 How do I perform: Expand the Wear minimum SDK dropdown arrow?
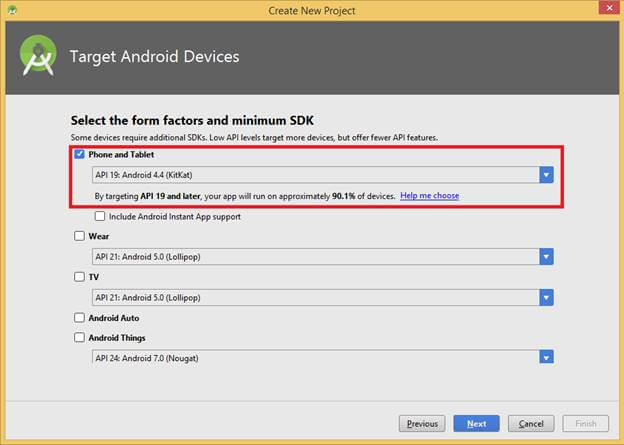click(x=546, y=256)
